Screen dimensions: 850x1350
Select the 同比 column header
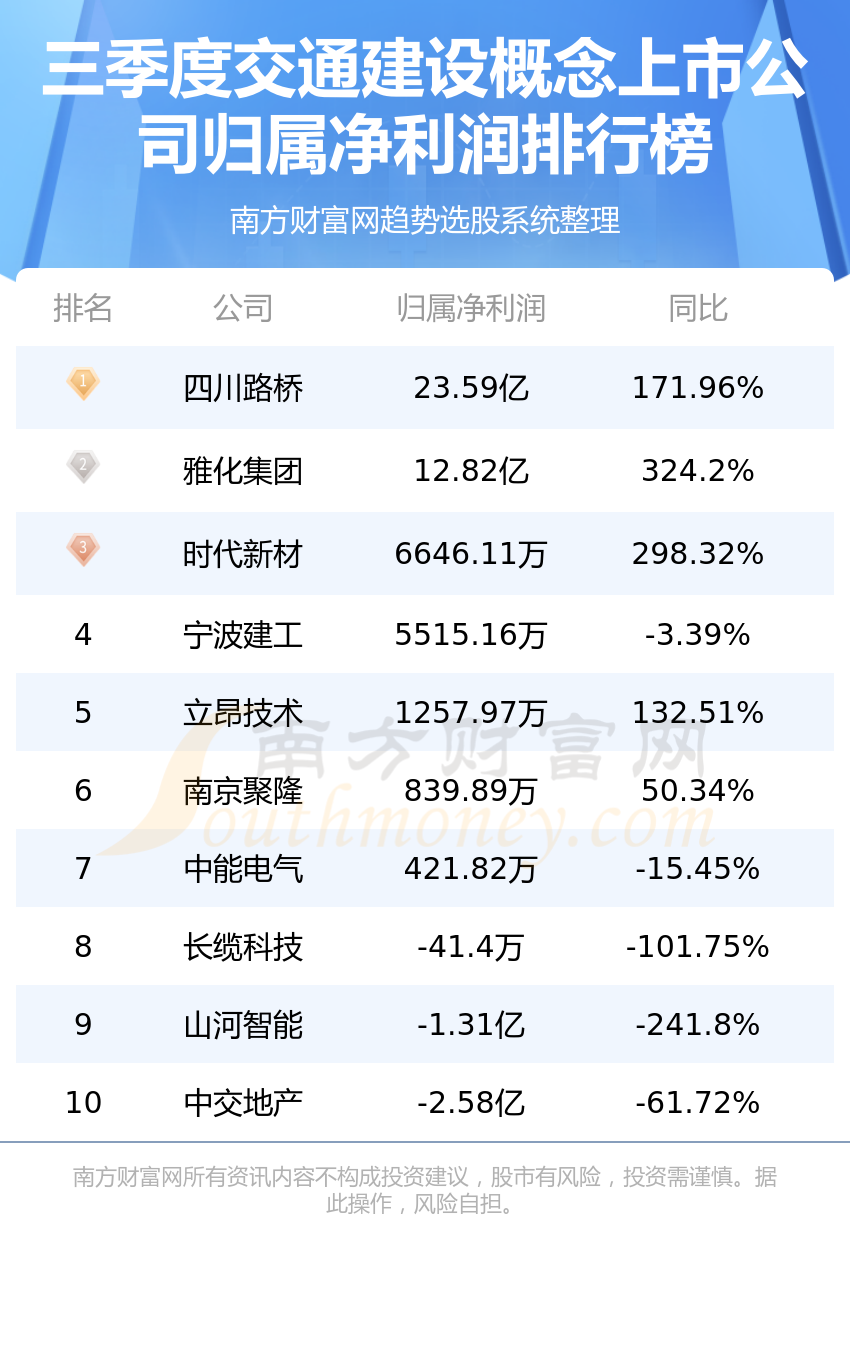(698, 308)
